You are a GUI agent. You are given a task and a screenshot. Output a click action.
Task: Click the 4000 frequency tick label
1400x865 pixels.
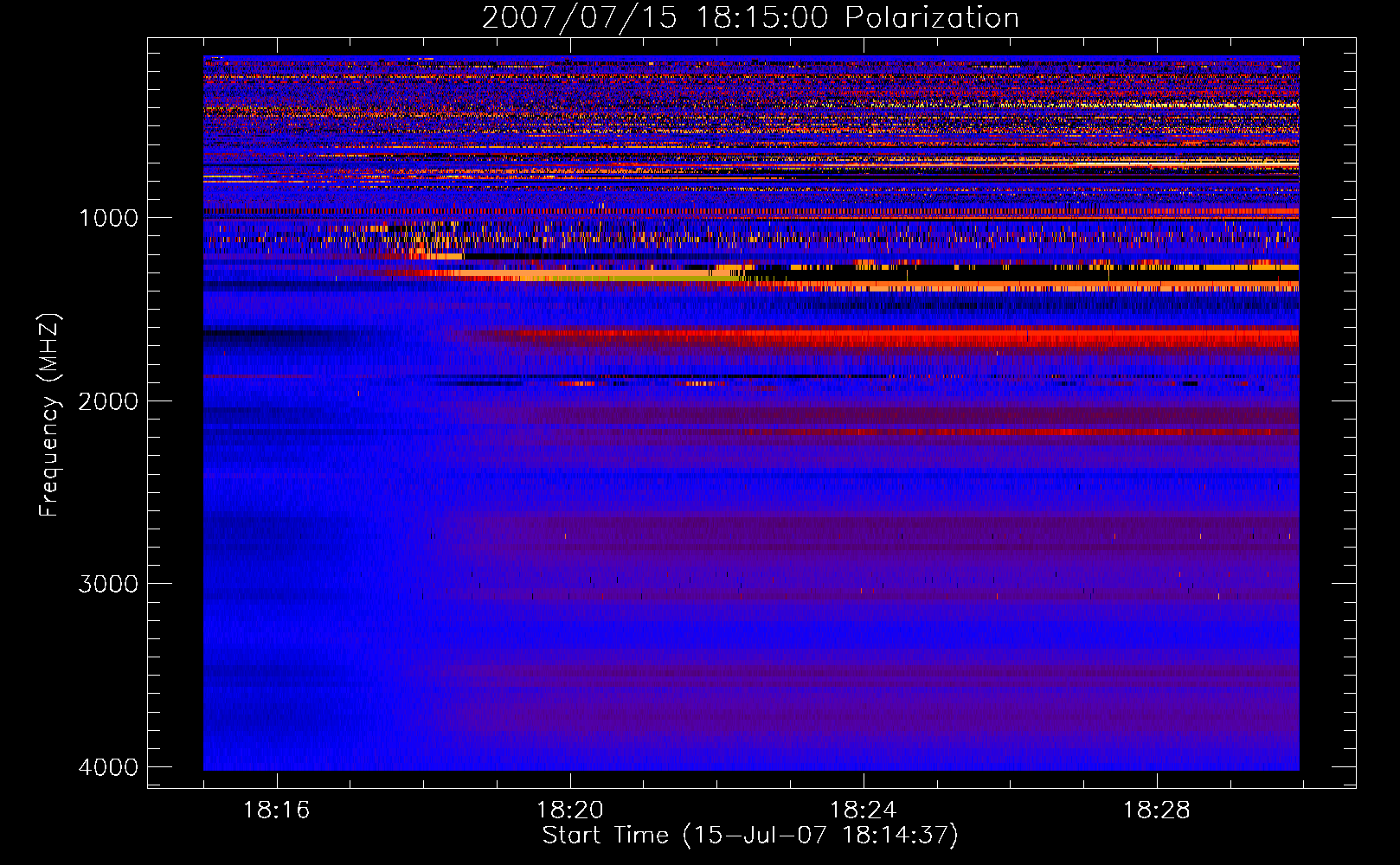coord(108,767)
